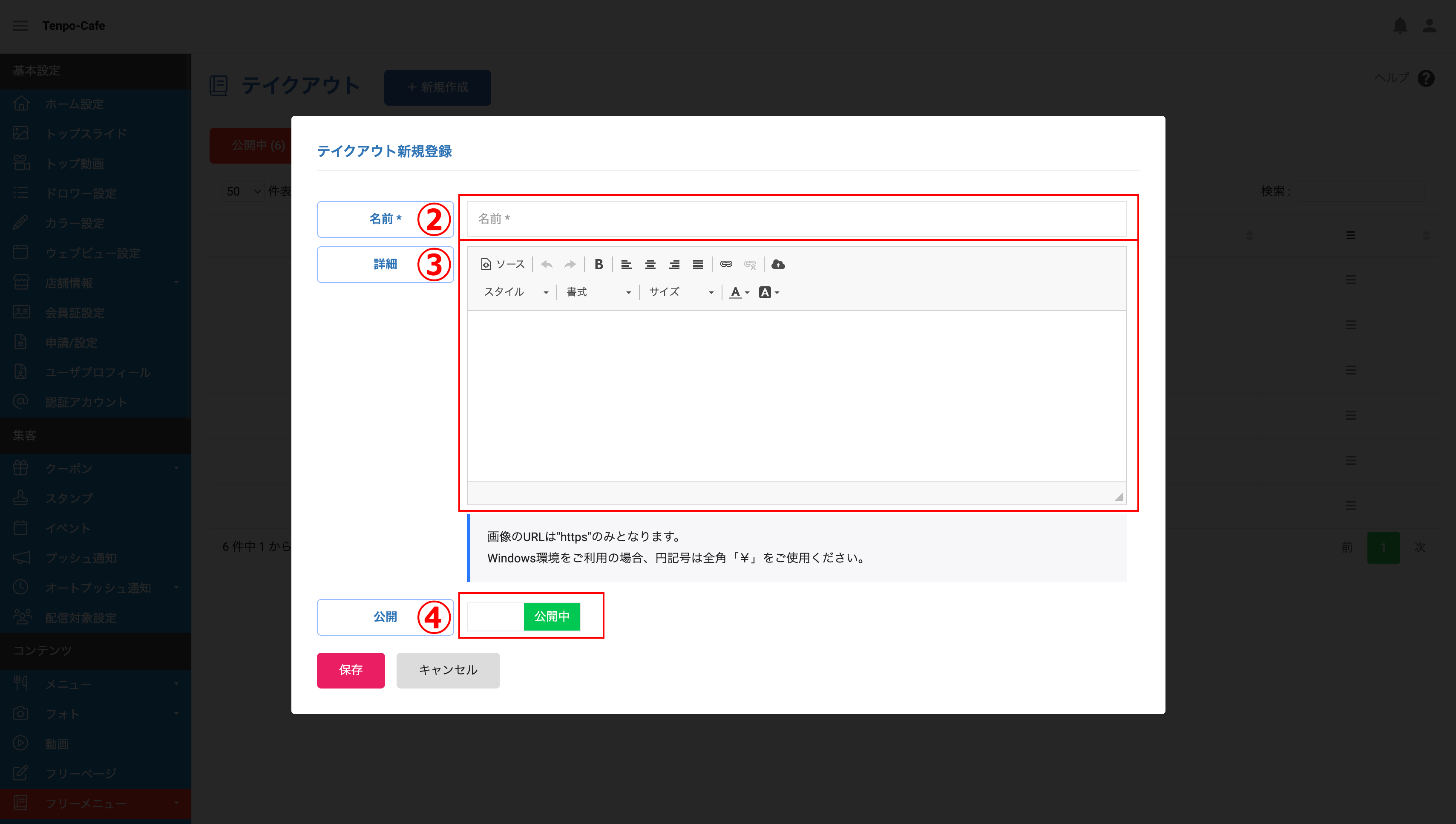The image size is (1456, 824).
Task: Open background color picker
Action: (x=769, y=292)
